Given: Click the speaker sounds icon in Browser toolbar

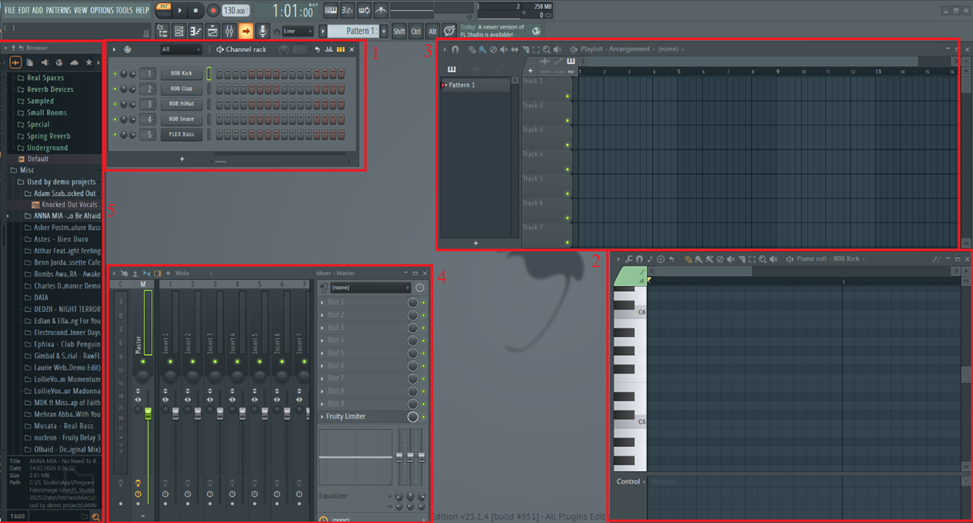Looking at the screenshot, I should coord(45,63).
